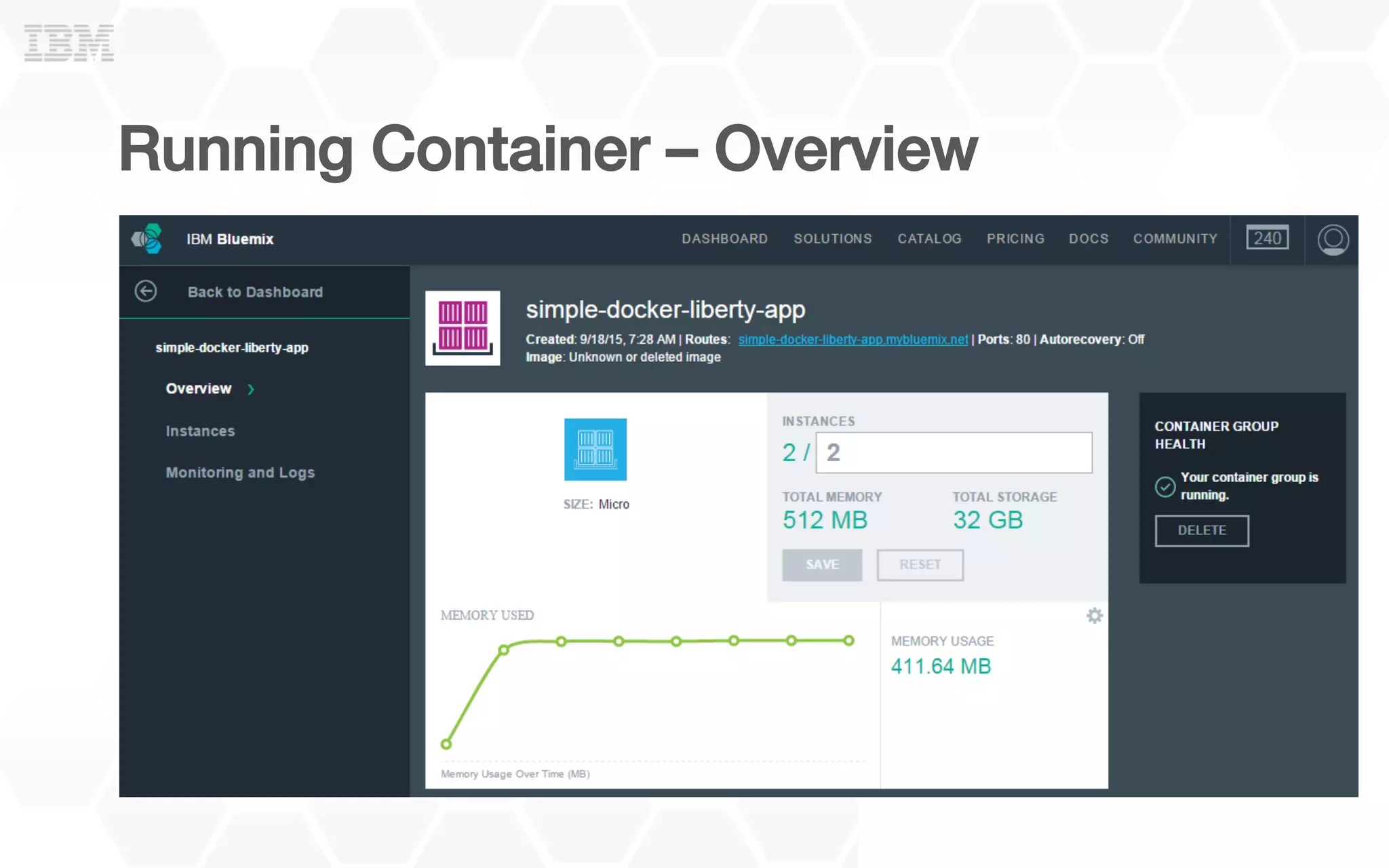Select simple-docker-liberty-app in sidebar
Viewport: 1389px width, 868px height.
point(232,347)
